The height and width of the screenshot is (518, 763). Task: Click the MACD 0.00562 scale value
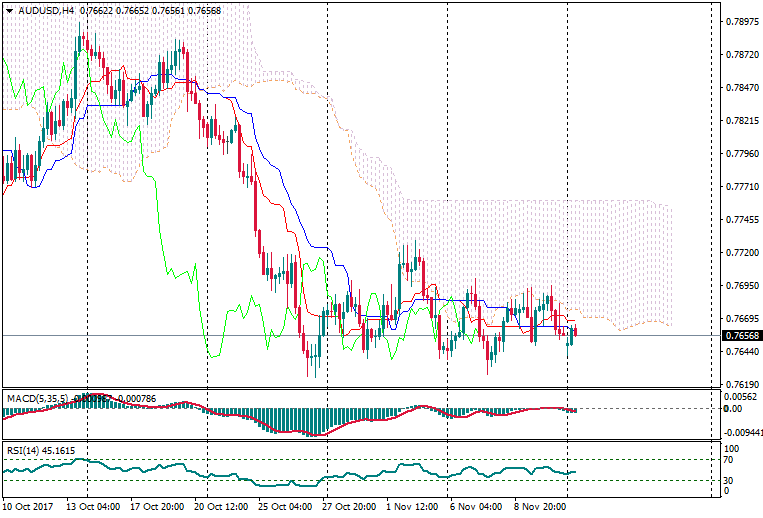pos(739,396)
